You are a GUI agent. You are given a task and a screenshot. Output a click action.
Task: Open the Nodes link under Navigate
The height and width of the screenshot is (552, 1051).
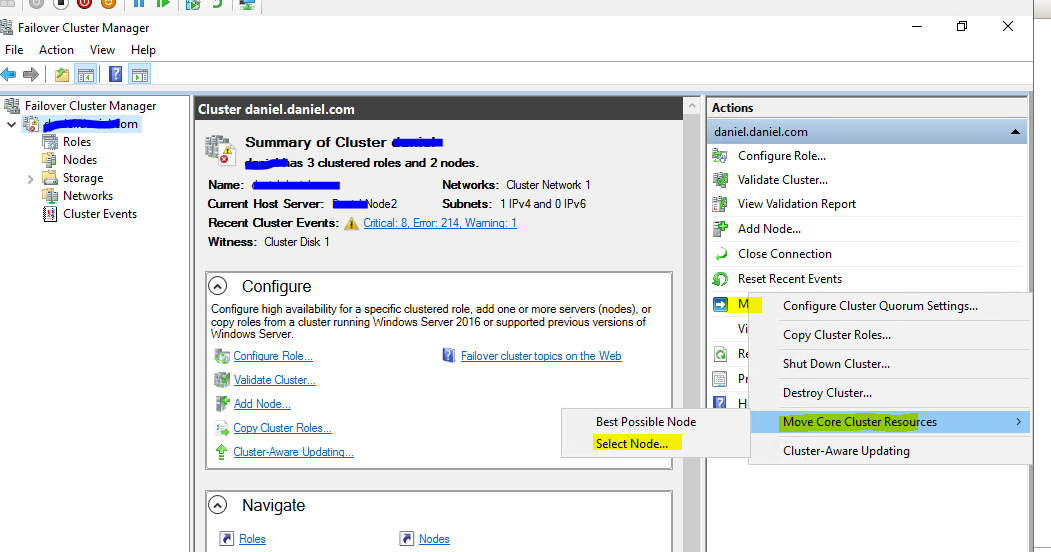[434, 539]
